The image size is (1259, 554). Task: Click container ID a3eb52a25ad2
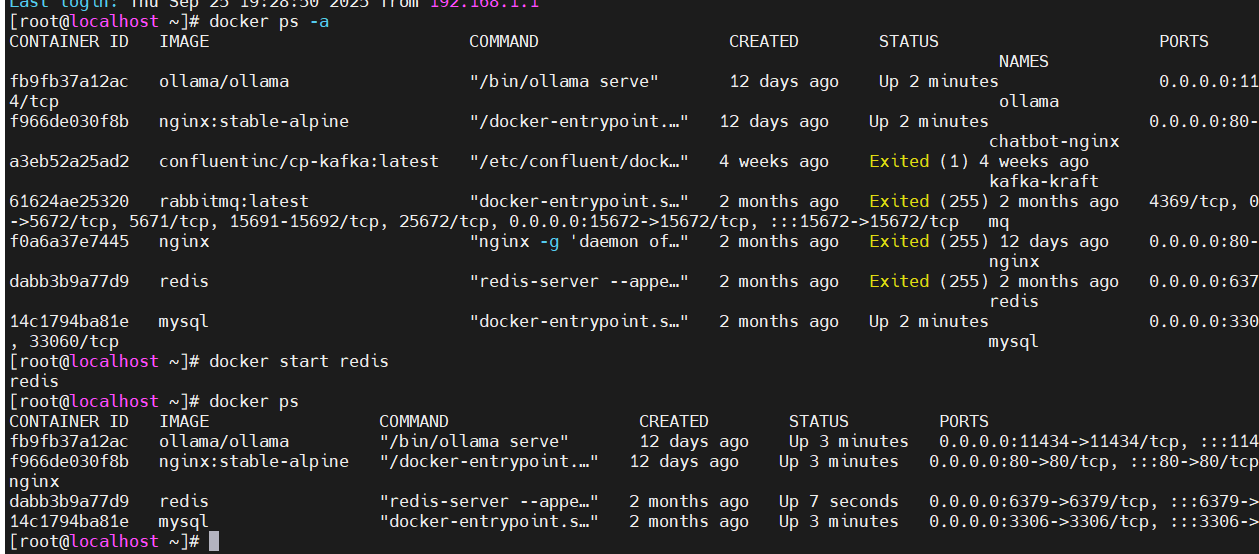69,161
